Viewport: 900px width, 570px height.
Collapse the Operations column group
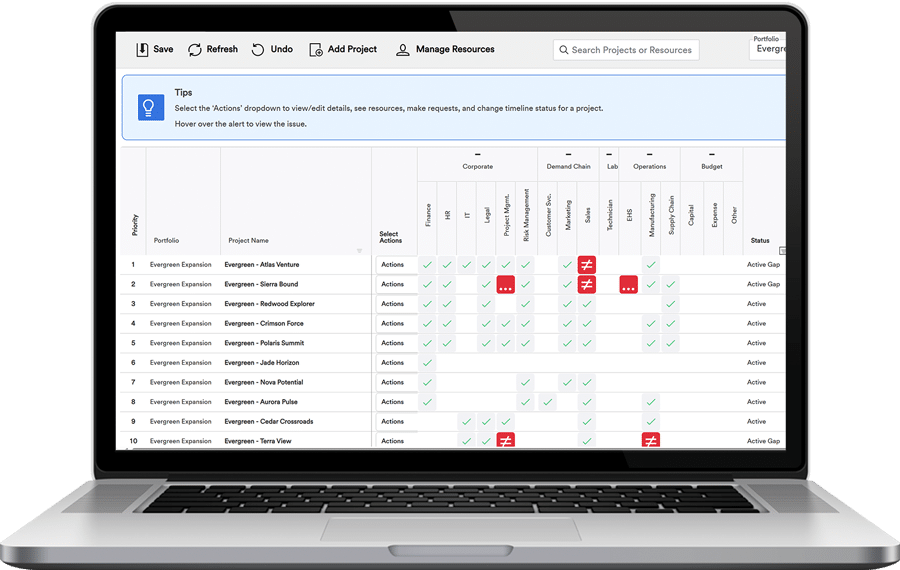tap(649, 155)
